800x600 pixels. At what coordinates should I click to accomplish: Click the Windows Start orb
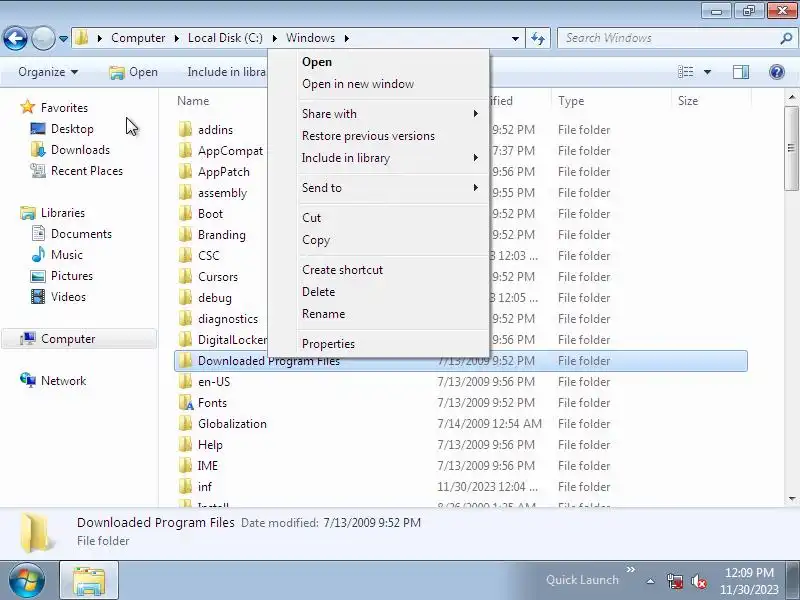pos(27,580)
